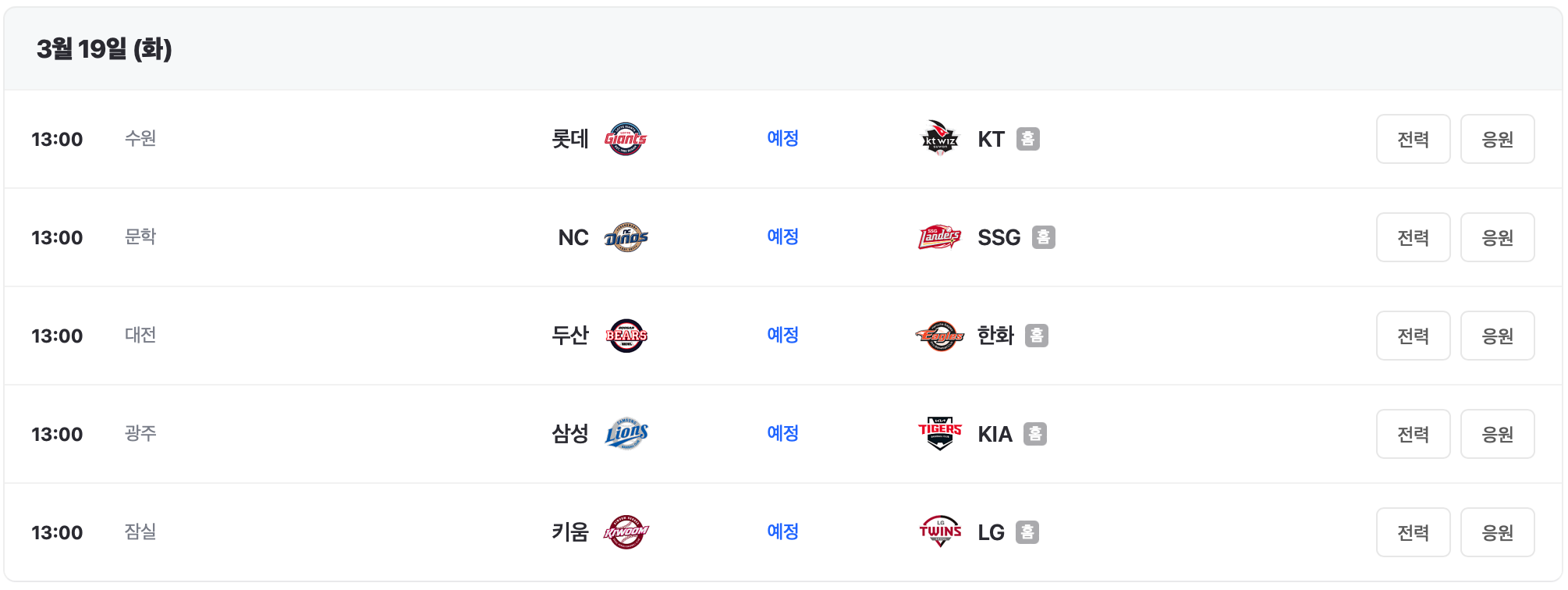Click the Samsung Lions logo
Screen dimensions: 1568x590
click(626, 433)
